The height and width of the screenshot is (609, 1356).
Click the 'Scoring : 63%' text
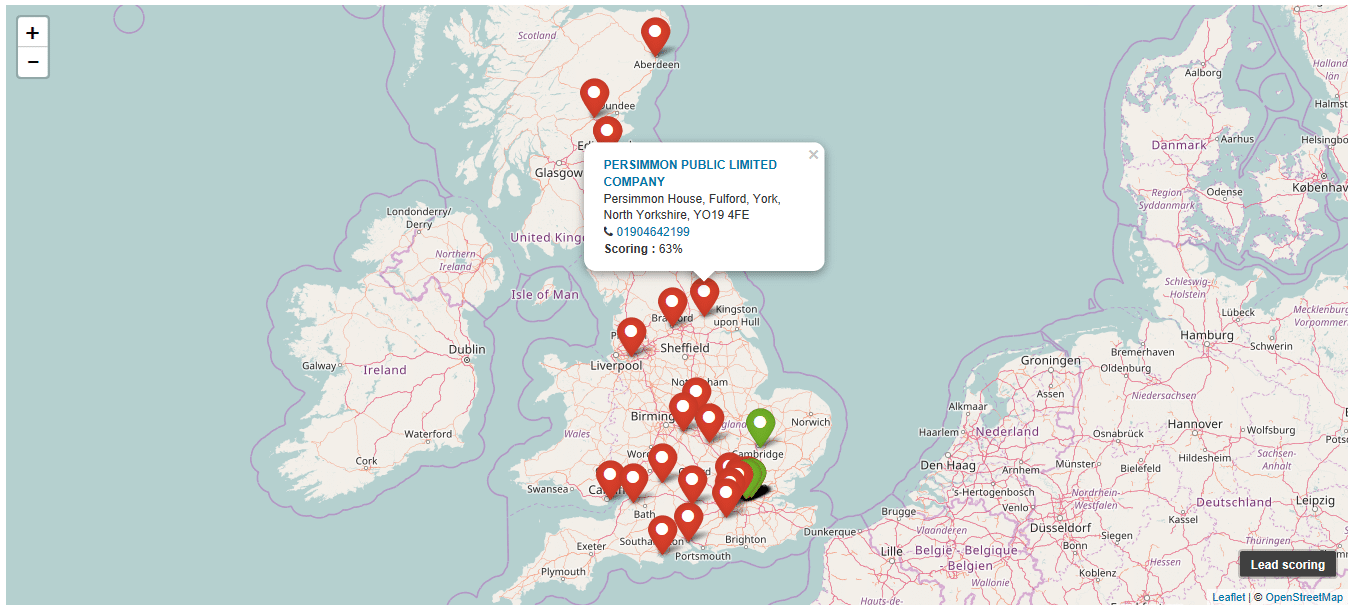click(644, 249)
